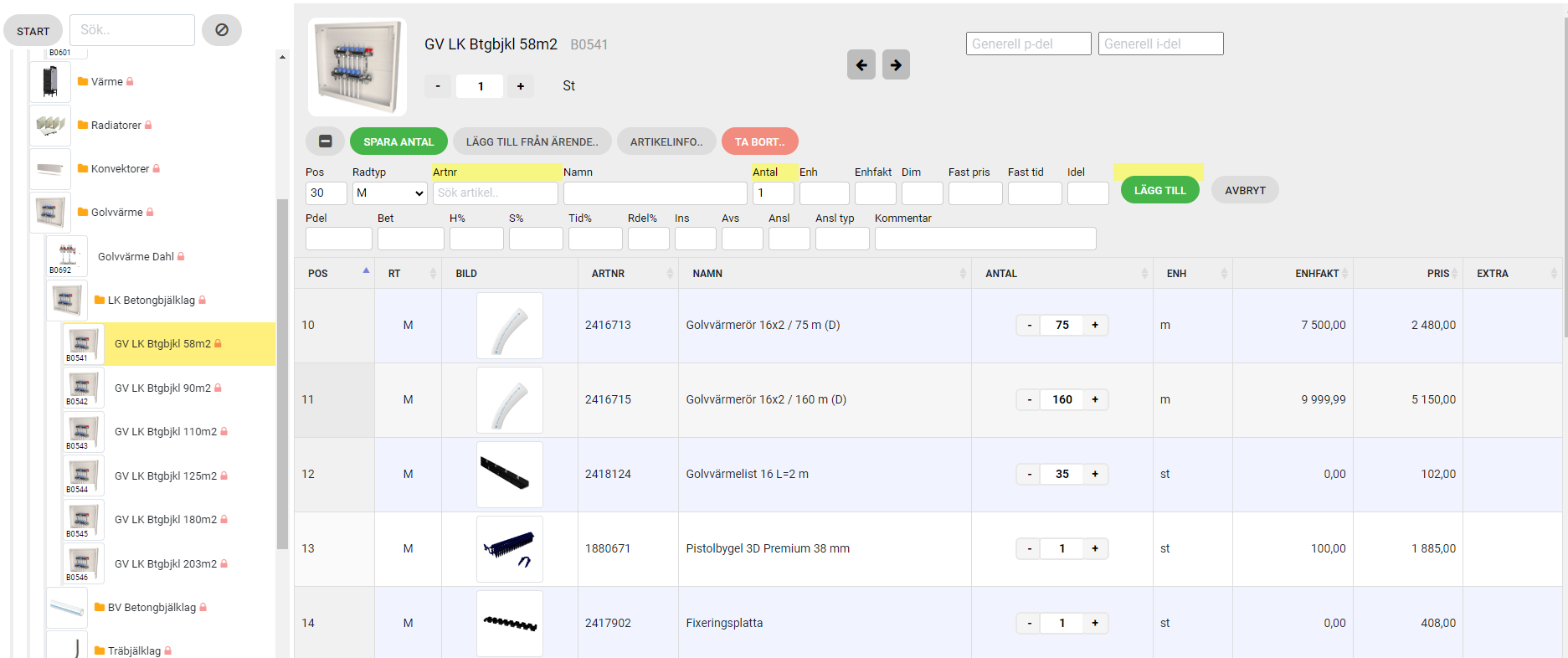Expand the Golvvärme category

coord(116,213)
